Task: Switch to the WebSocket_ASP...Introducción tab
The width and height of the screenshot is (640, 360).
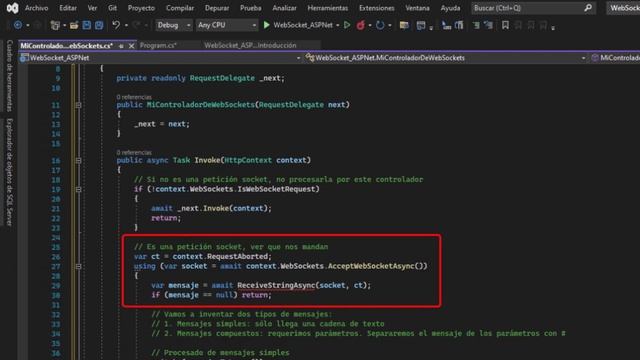Action: click(250, 46)
